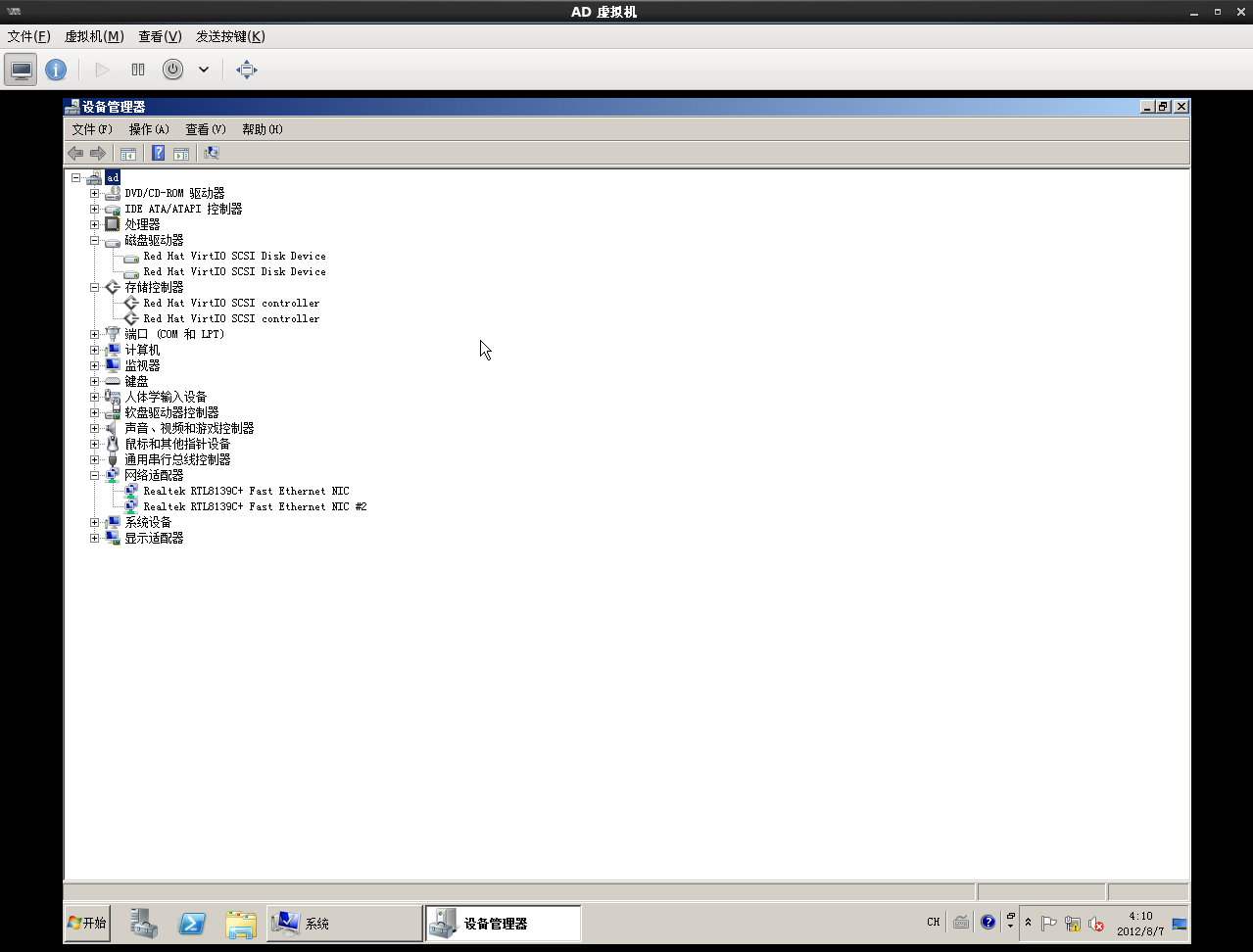Open 查看(V) menu in Device Manager
Viewport: 1253px width, 952px height.
(206, 129)
